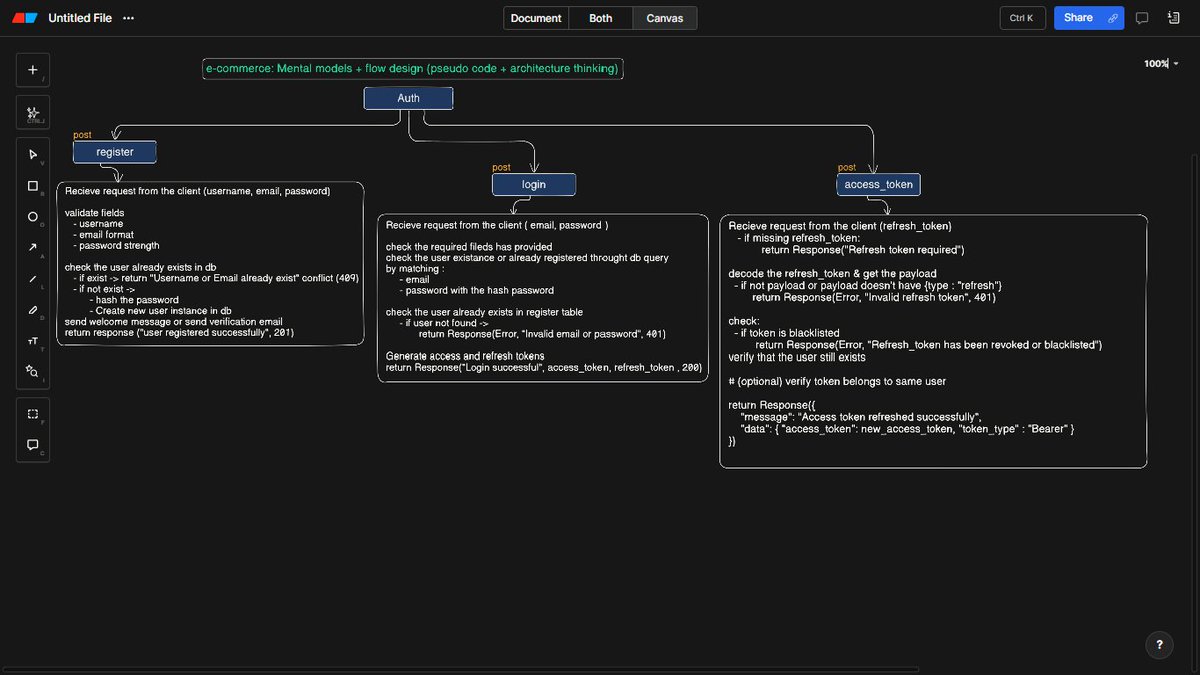Switch to Both view
The image size is (1200, 675).
click(x=600, y=18)
